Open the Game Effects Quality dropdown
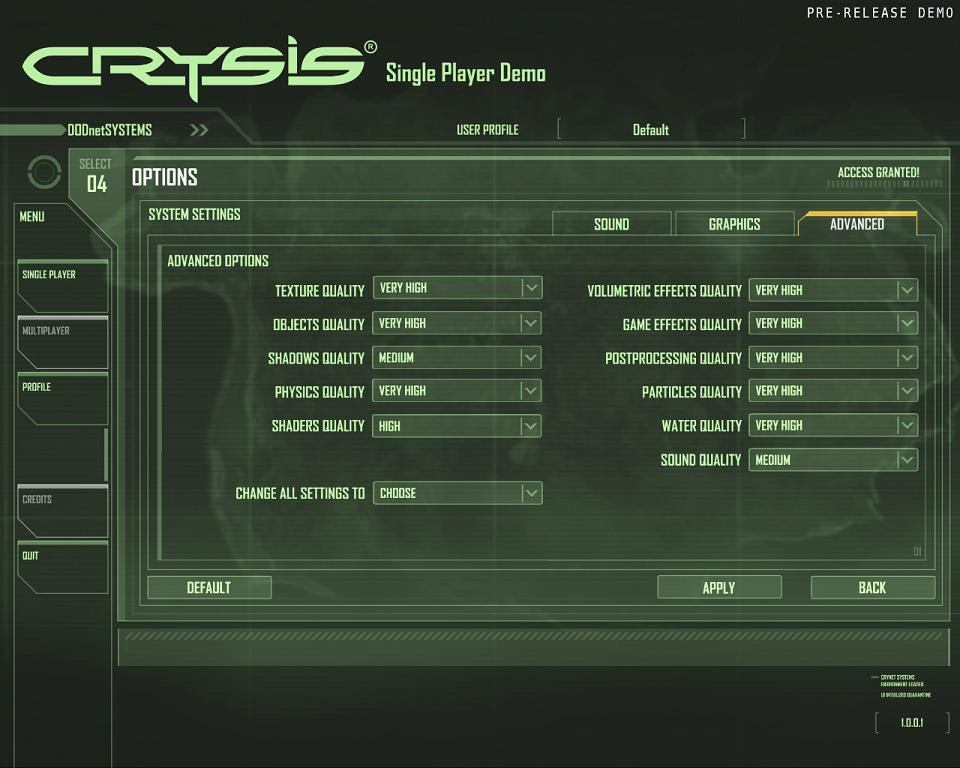Viewport: 960px width, 768px height. [x=833, y=323]
